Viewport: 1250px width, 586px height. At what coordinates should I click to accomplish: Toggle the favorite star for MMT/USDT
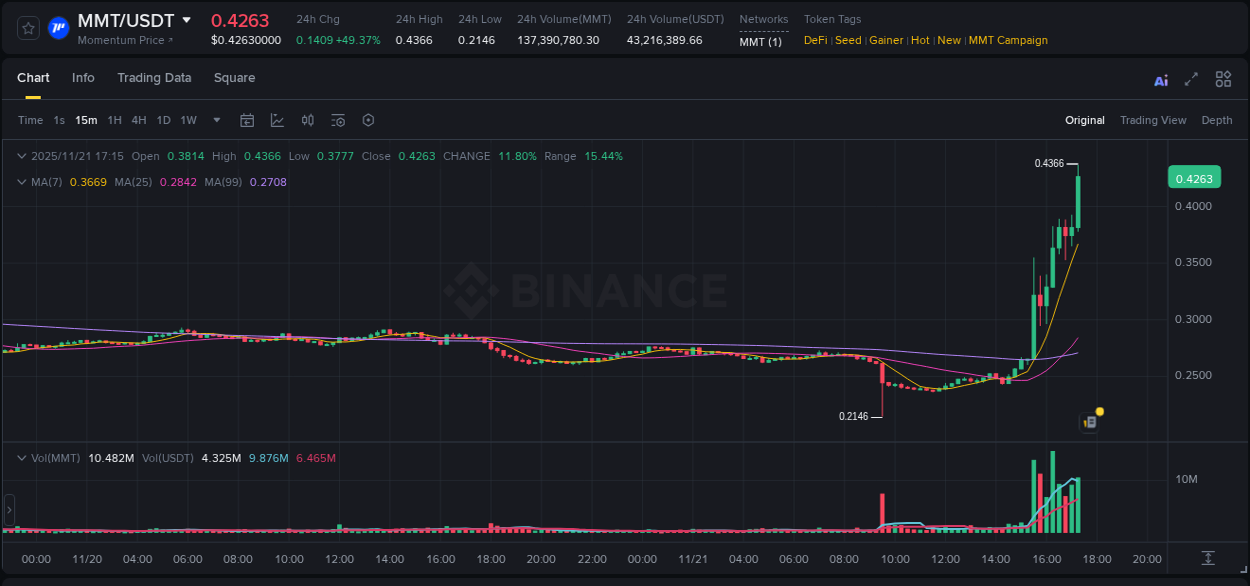click(x=27, y=28)
